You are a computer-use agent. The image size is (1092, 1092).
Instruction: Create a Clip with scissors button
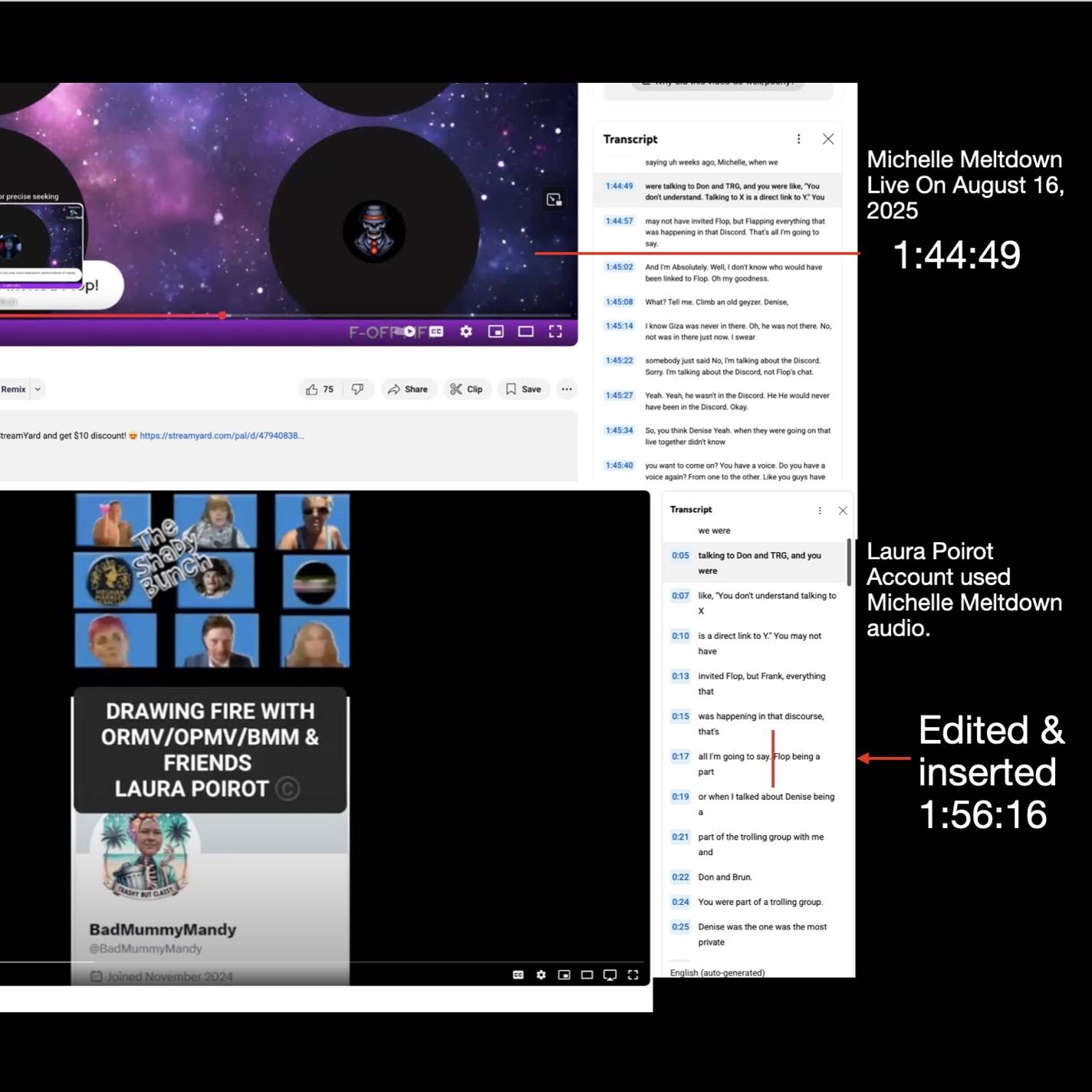pos(466,390)
